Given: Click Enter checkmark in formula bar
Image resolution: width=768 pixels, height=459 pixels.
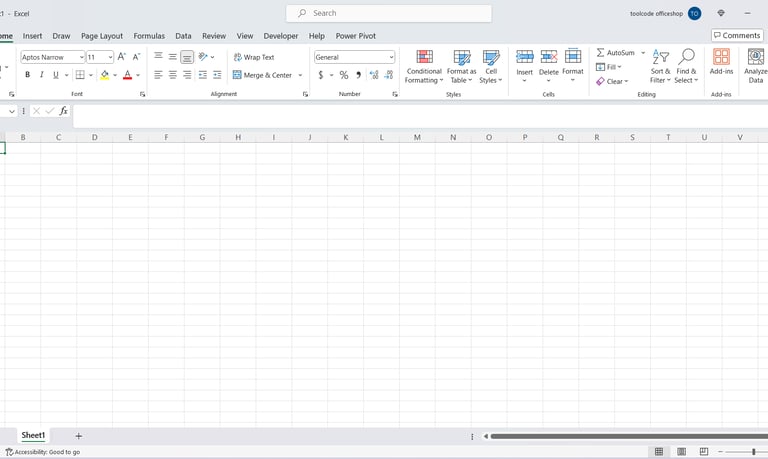Looking at the screenshot, I should 49,111.
